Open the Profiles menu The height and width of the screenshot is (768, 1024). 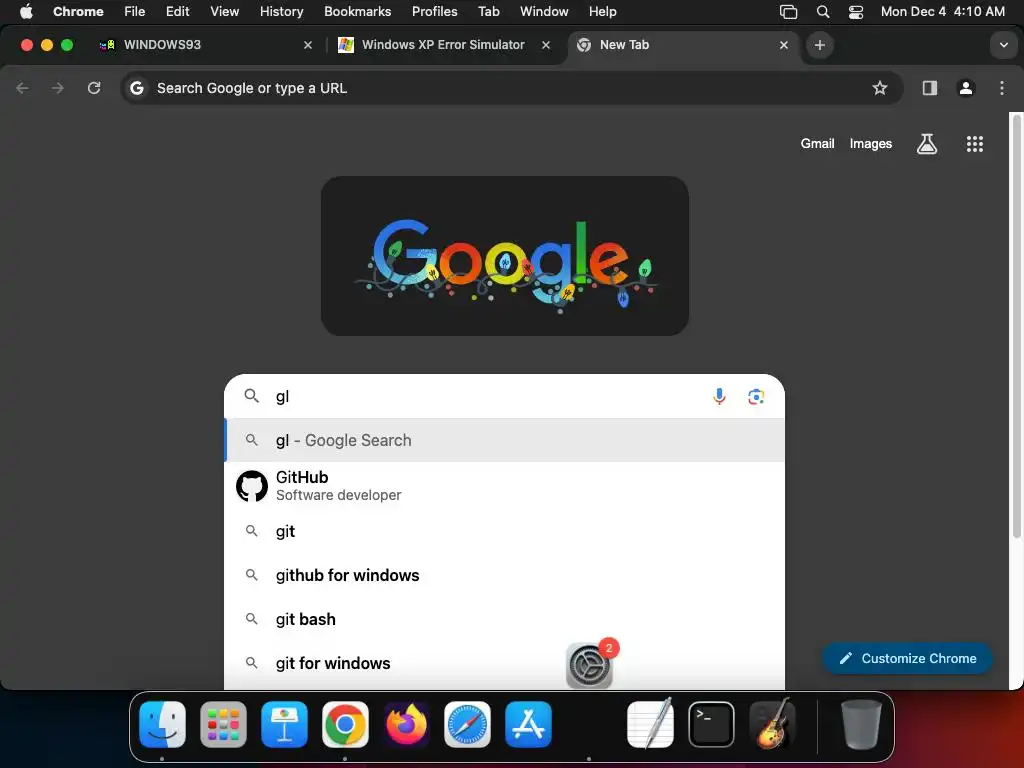click(434, 12)
